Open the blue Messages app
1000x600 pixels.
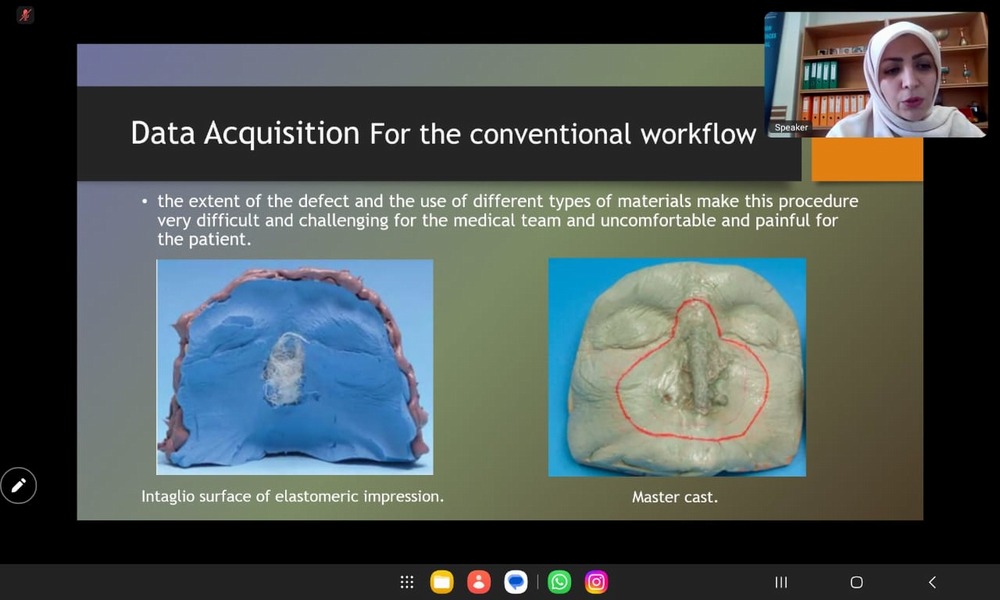(516, 582)
